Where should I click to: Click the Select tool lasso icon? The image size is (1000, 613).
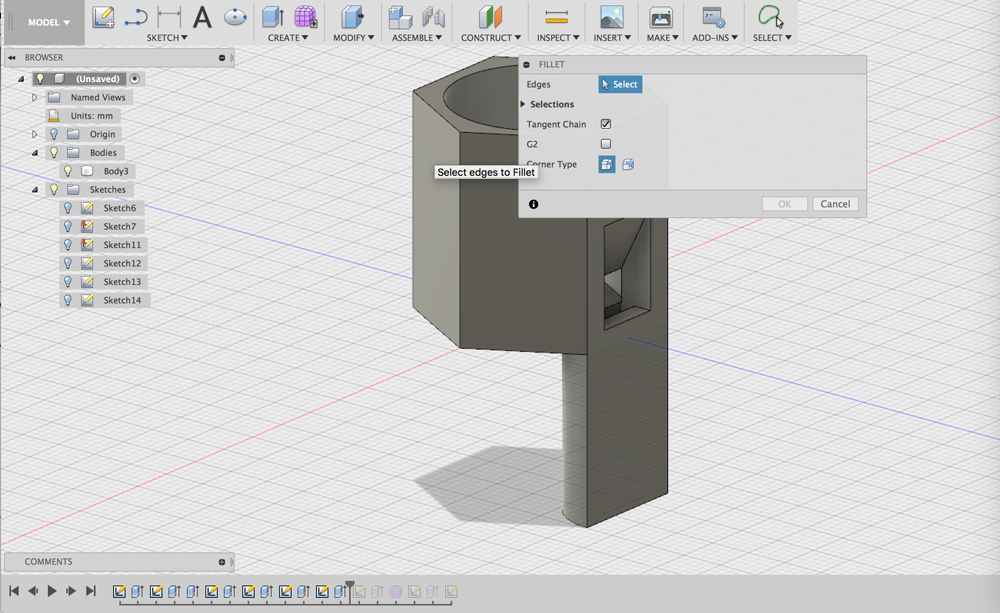pos(770,17)
